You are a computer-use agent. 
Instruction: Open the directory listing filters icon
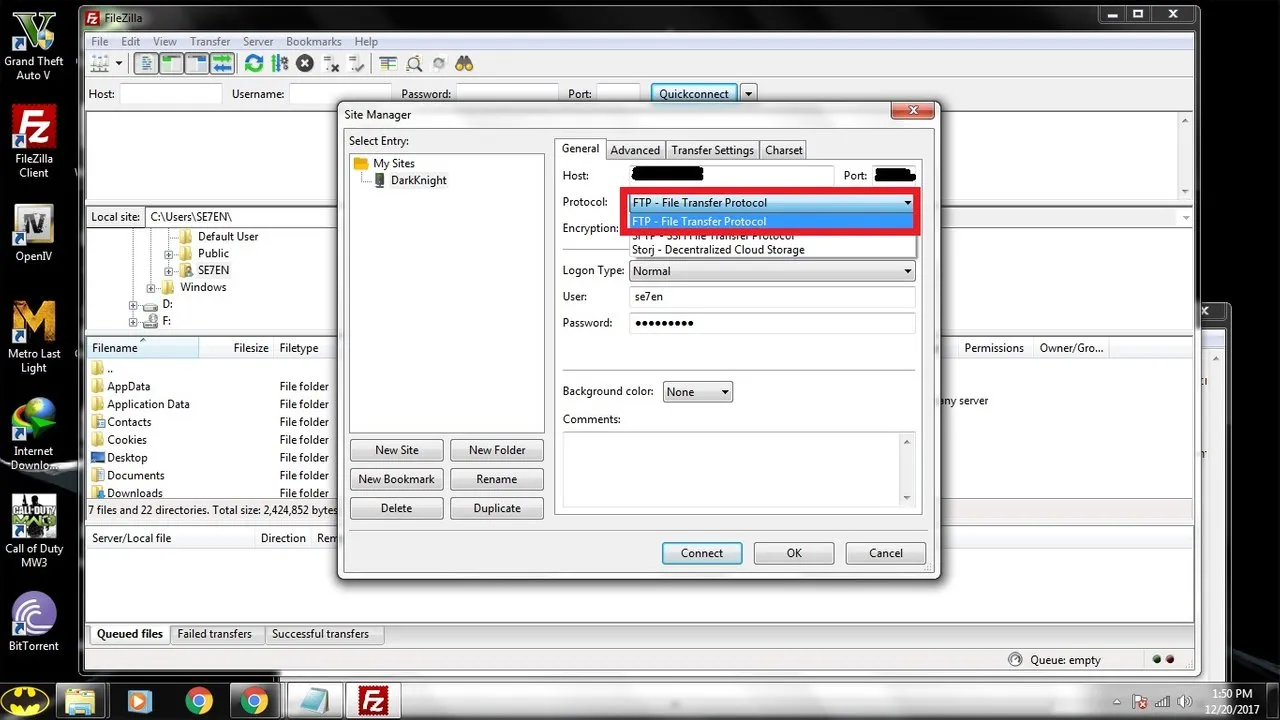(388, 64)
